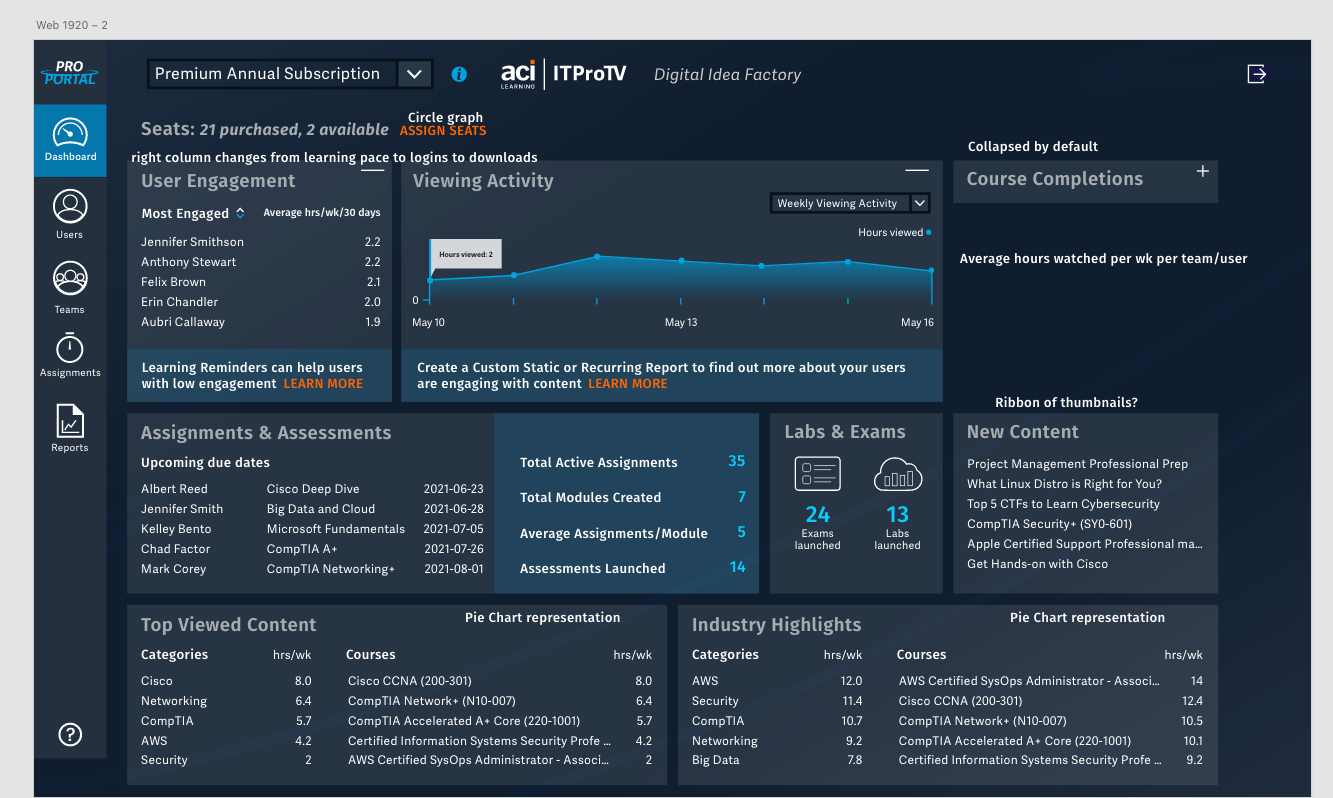Open the Premium Annual Subscription dropdown
1333x798 pixels.
[x=290, y=74]
